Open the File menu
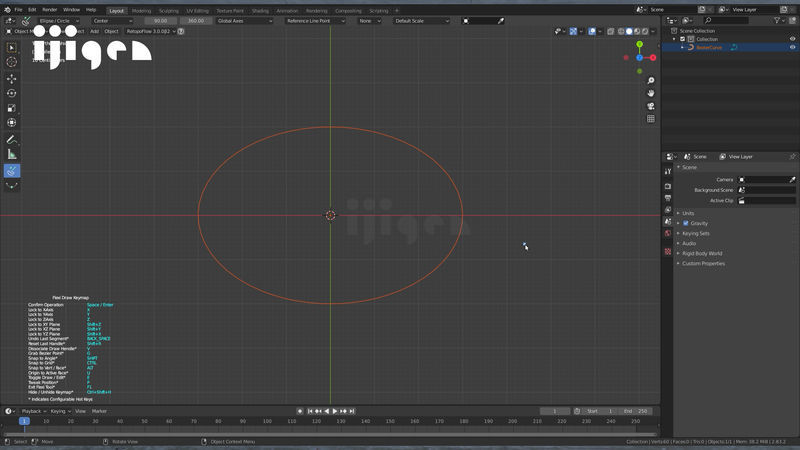 pos(18,10)
